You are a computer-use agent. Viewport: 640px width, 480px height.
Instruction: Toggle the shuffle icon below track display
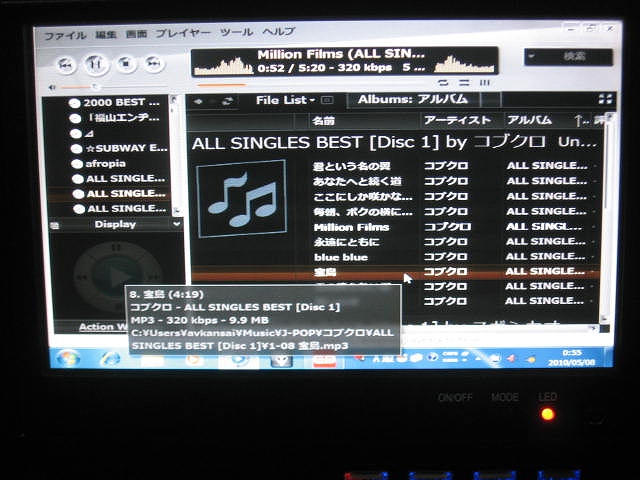[x=441, y=82]
